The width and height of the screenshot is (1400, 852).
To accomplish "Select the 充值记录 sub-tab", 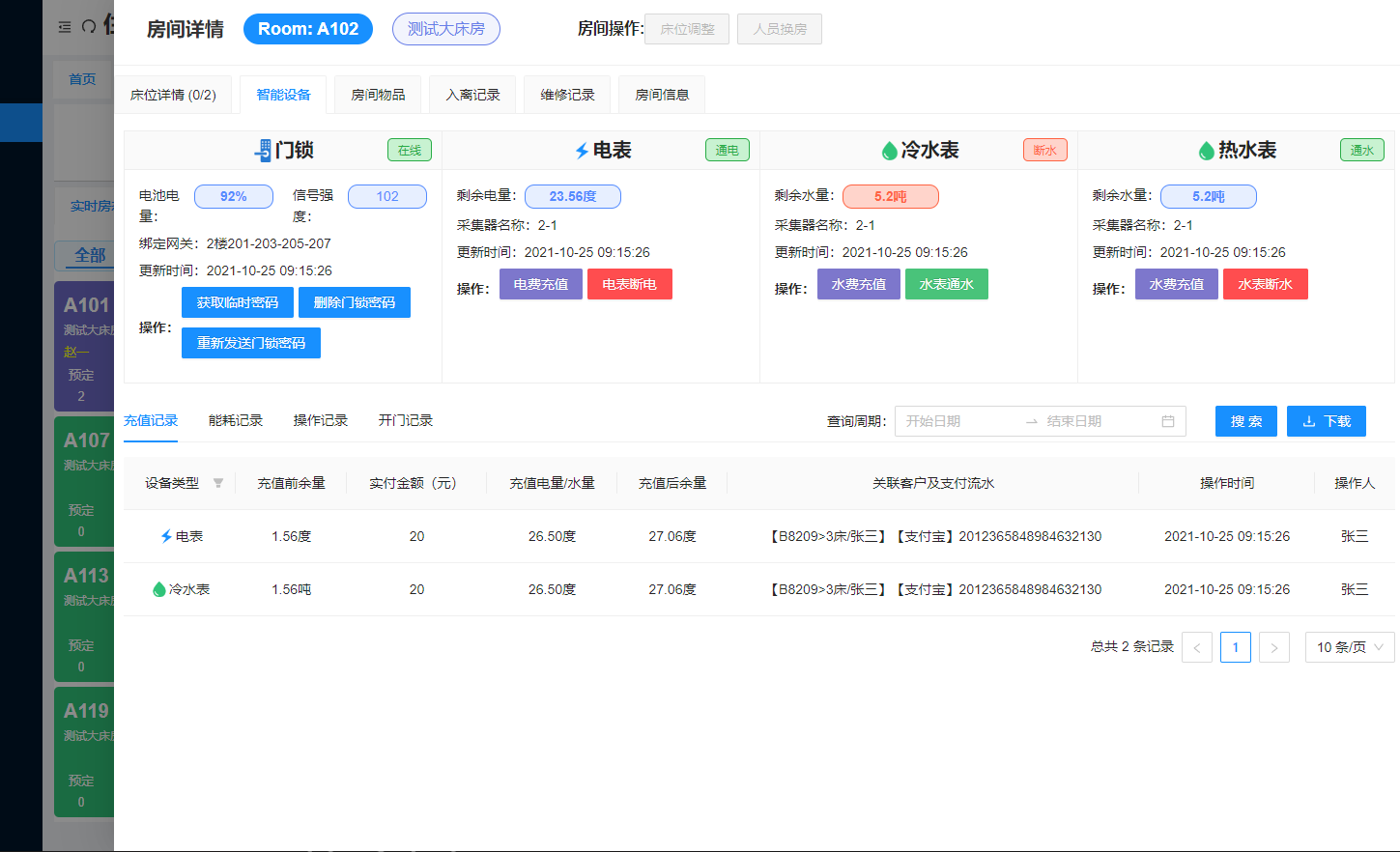I will (x=151, y=421).
